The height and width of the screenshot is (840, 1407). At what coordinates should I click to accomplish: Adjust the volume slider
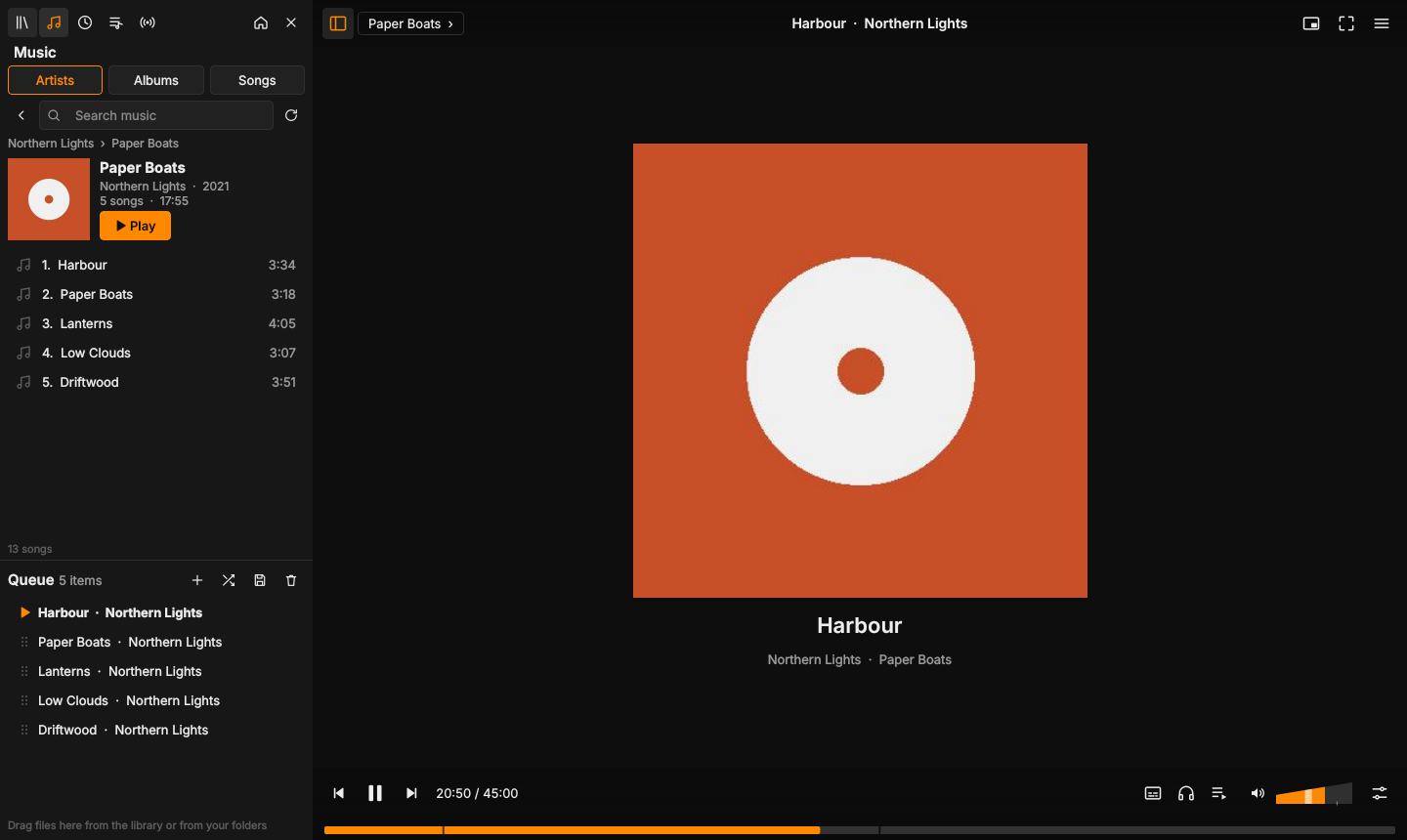pyautogui.click(x=1313, y=793)
